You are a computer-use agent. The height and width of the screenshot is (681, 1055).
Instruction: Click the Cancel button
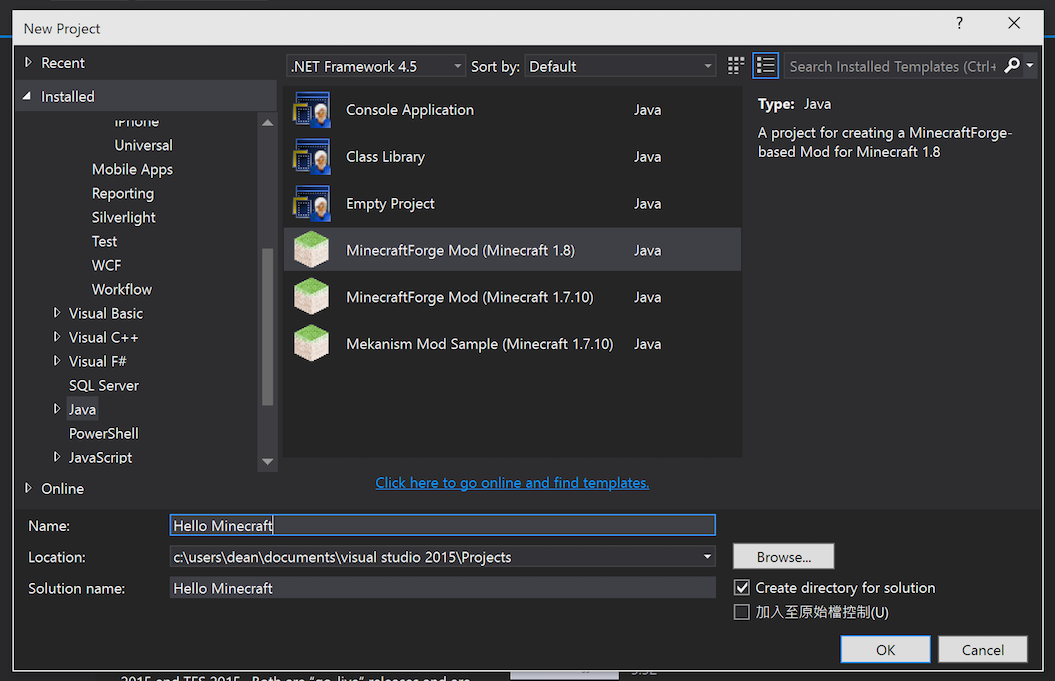(x=982, y=649)
